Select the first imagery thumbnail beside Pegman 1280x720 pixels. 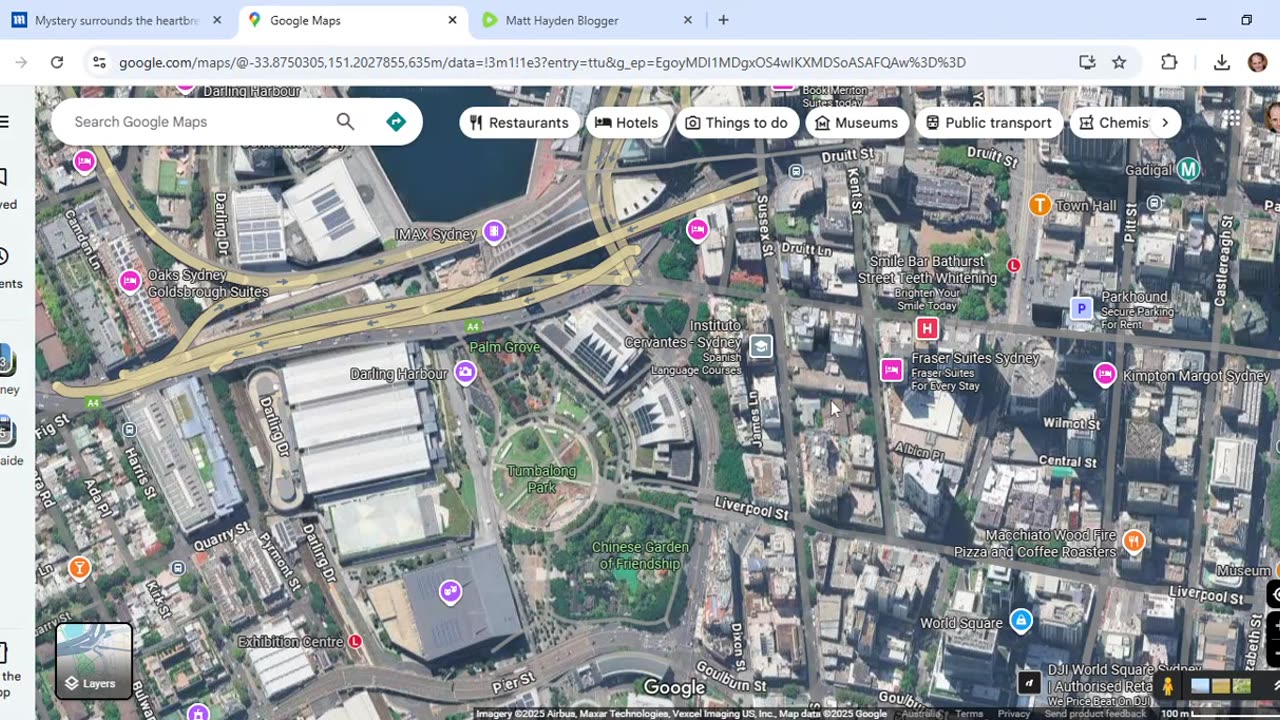pyautogui.click(x=1199, y=686)
